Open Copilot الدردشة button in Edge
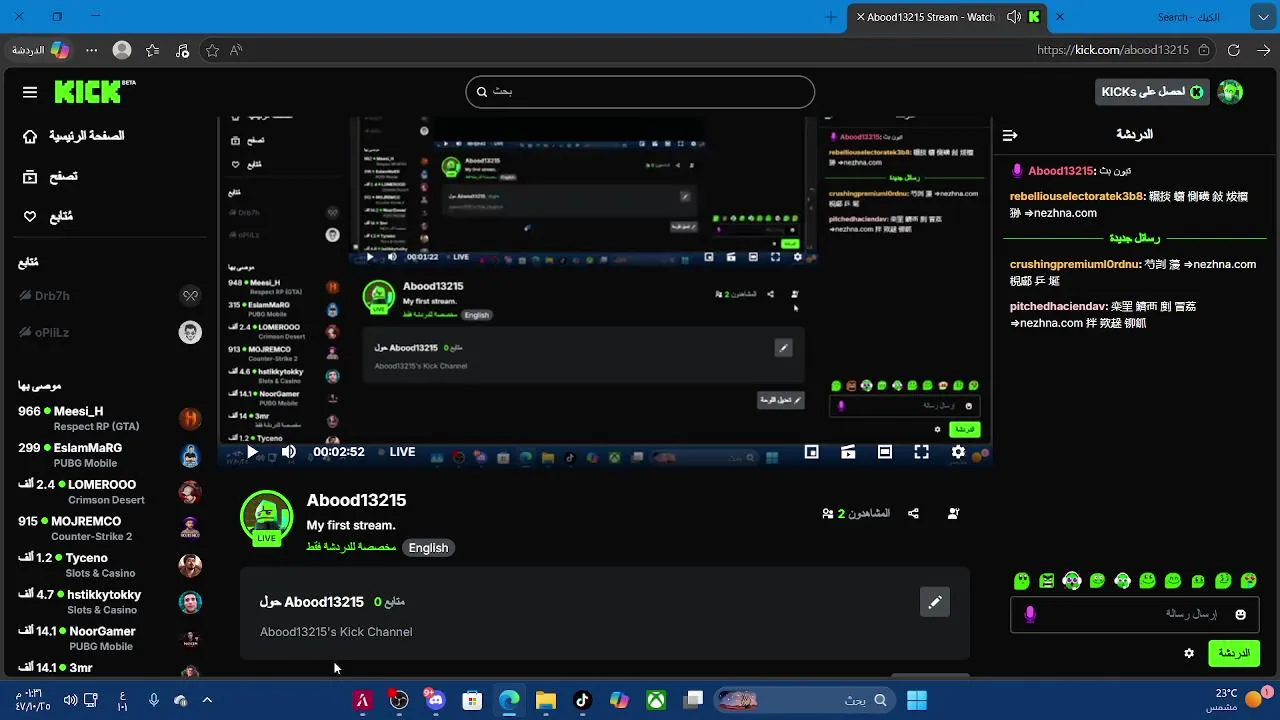The height and width of the screenshot is (720, 1280). coord(41,50)
